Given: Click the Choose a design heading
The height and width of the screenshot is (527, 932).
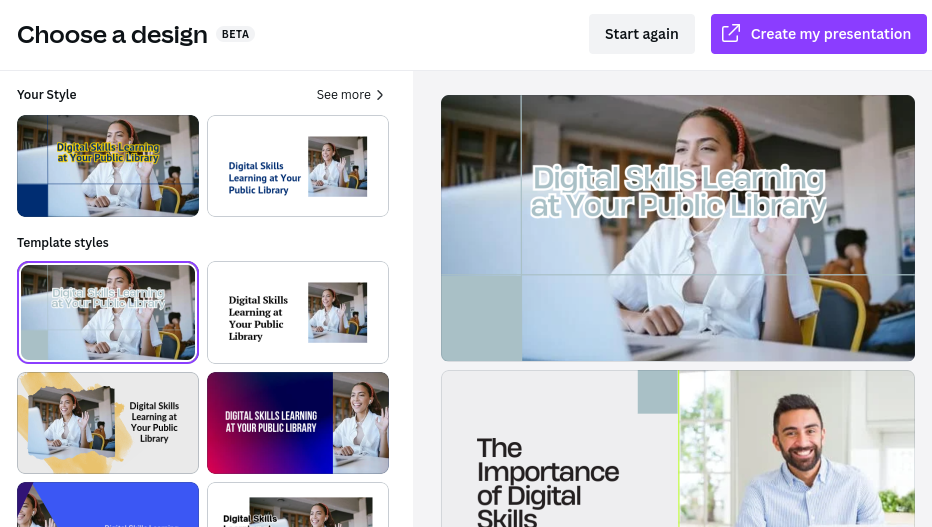Looking at the screenshot, I should [112, 34].
